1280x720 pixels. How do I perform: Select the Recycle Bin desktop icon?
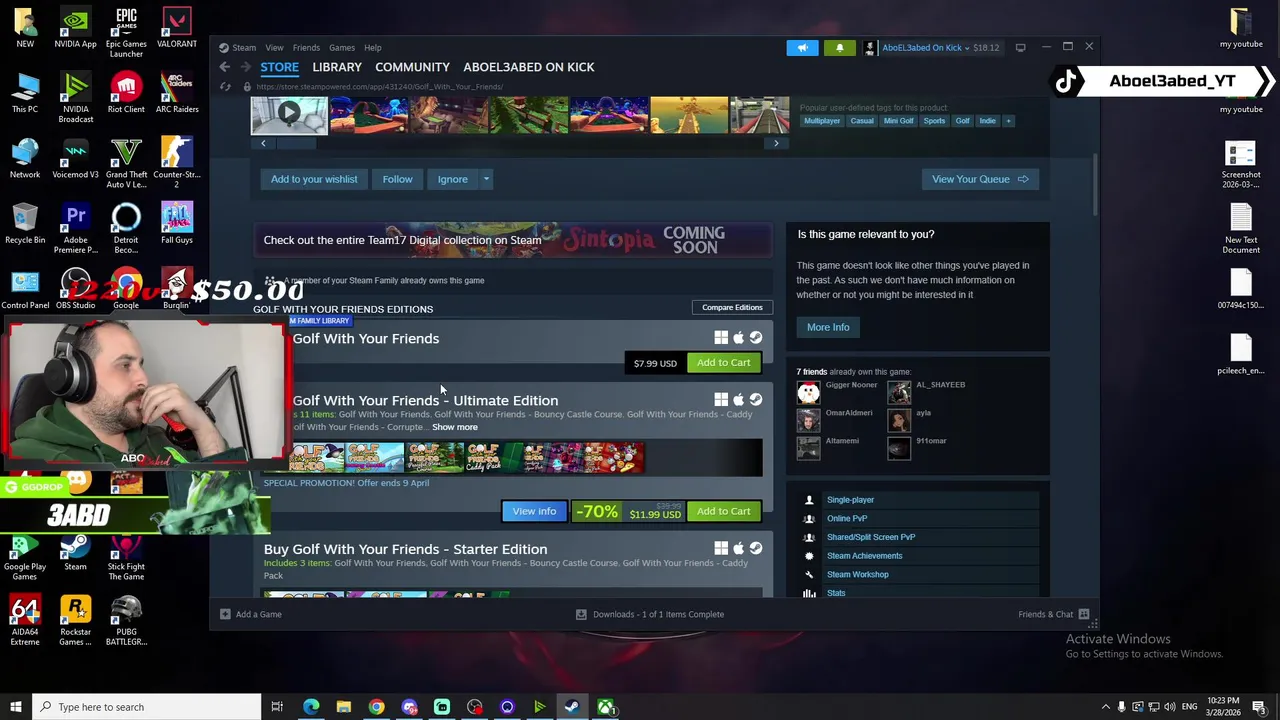(25, 224)
